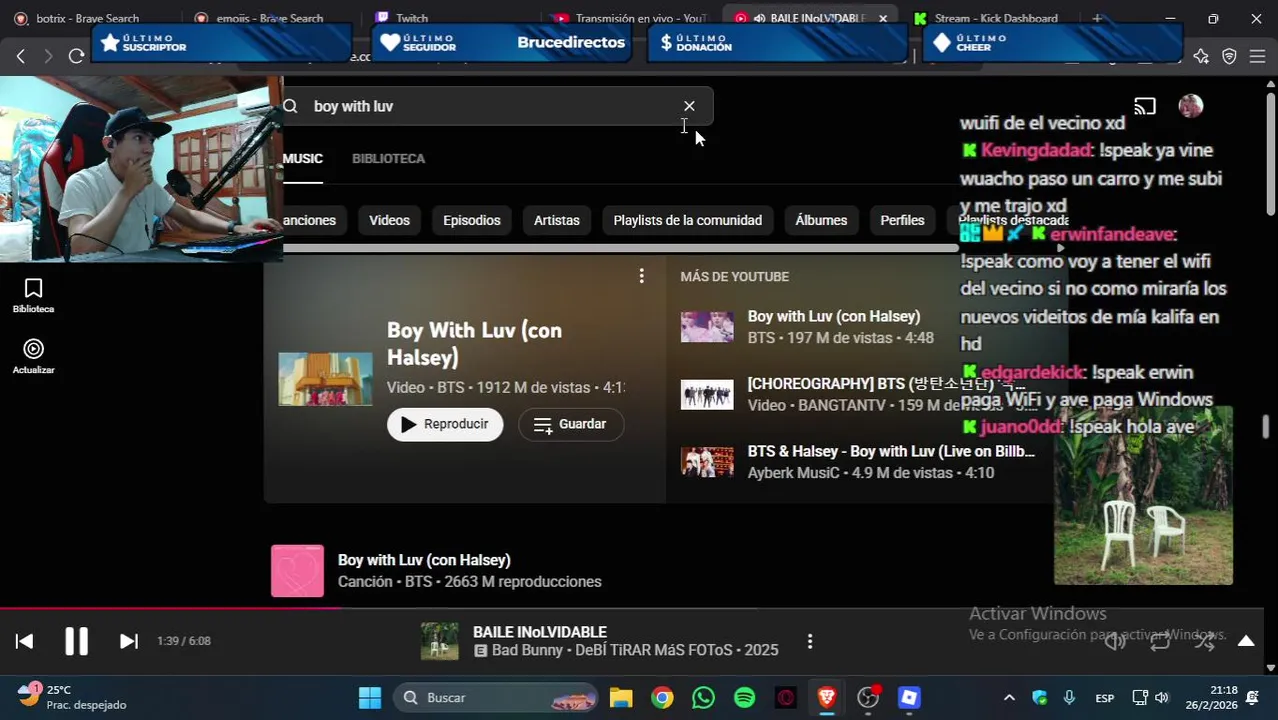Skip to the previous track
This screenshot has width=1278, height=720.
[25, 641]
